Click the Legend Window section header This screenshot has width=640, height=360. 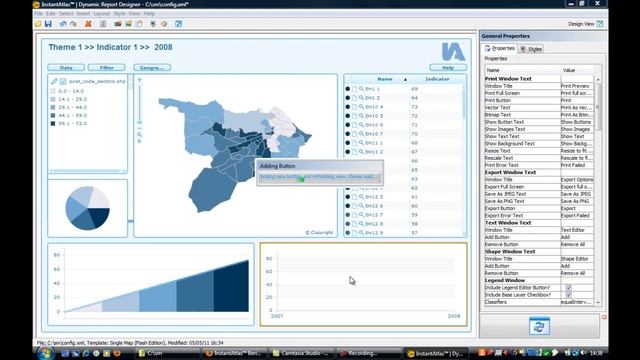pyautogui.click(x=505, y=280)
